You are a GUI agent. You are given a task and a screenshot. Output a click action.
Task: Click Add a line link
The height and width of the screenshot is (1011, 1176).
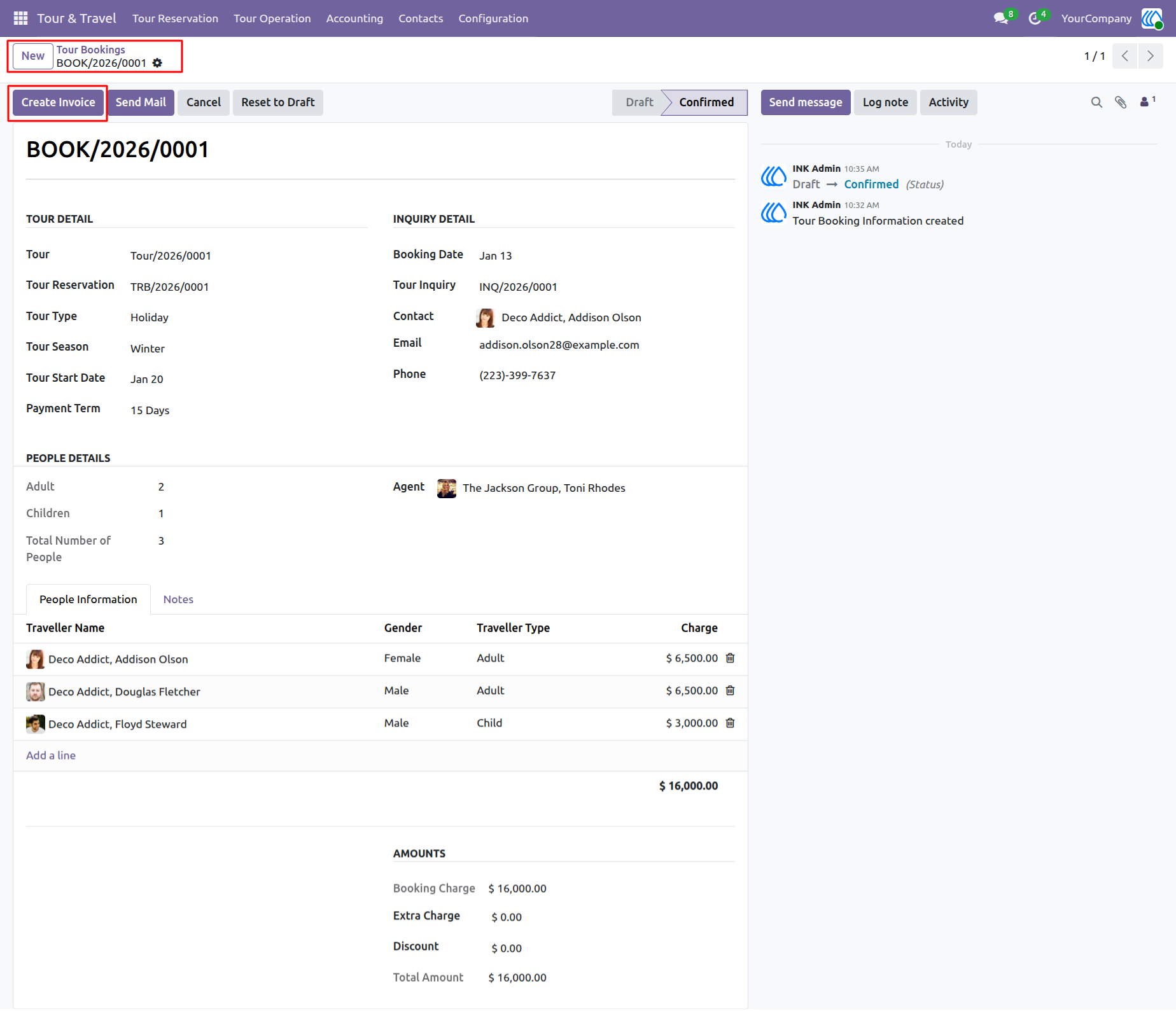(x=51, y=755)
